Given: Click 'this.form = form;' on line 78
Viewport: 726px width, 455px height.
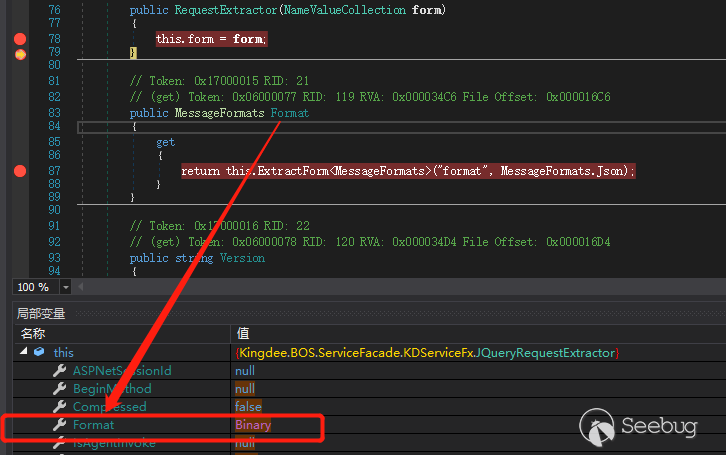Looking at the screenshot, I should click(211, 39).
